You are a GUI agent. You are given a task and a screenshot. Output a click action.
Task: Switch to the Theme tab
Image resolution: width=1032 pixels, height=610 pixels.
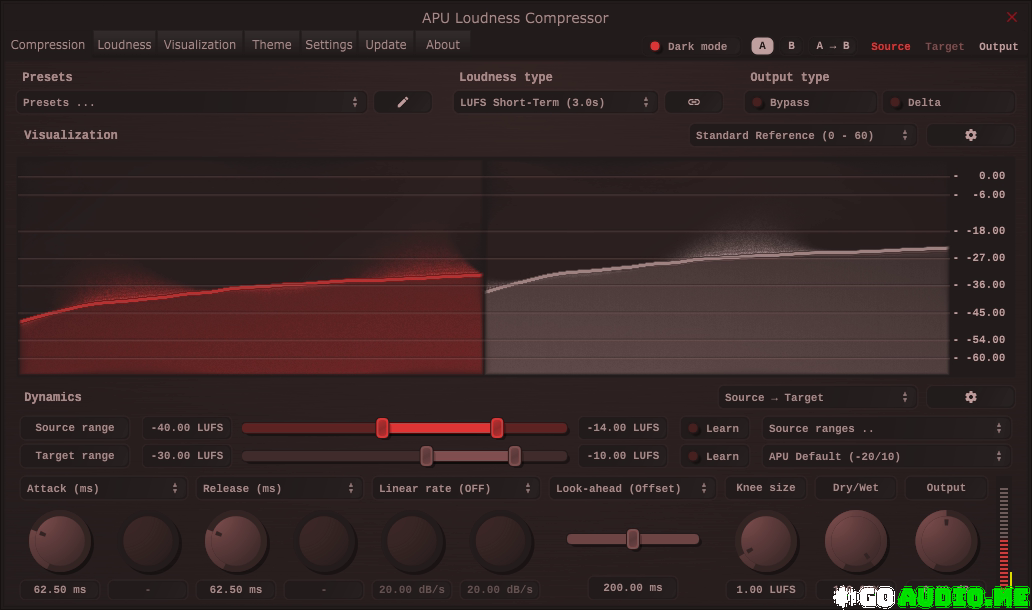click(272, 45)
